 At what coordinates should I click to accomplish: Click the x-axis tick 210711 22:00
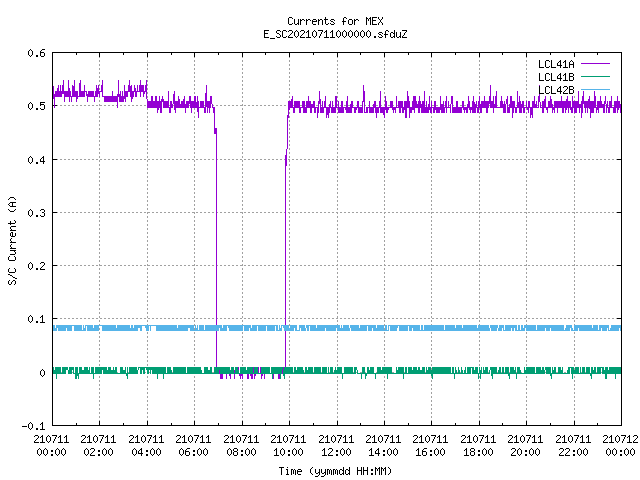tap(573, 446)
